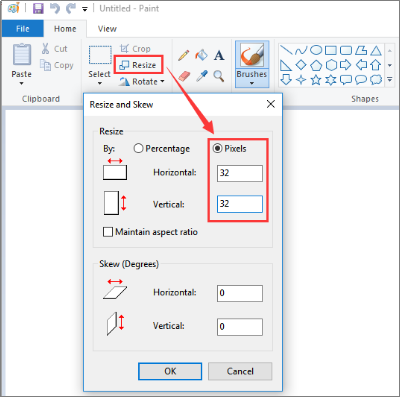This screenshot has height=397, width=400.
Task: Open the Customize Quick Access Toolbar dropdown
Action: click(85, 10)
